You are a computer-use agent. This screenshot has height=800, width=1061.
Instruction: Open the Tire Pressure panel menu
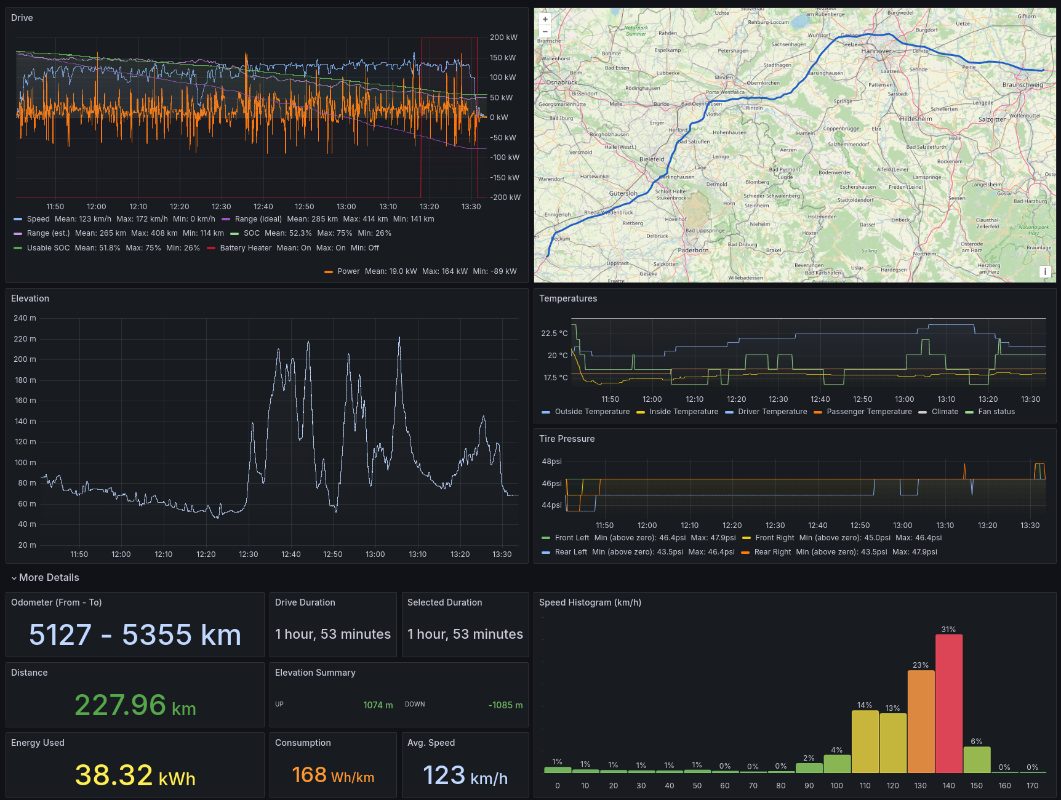coord(566,438)
